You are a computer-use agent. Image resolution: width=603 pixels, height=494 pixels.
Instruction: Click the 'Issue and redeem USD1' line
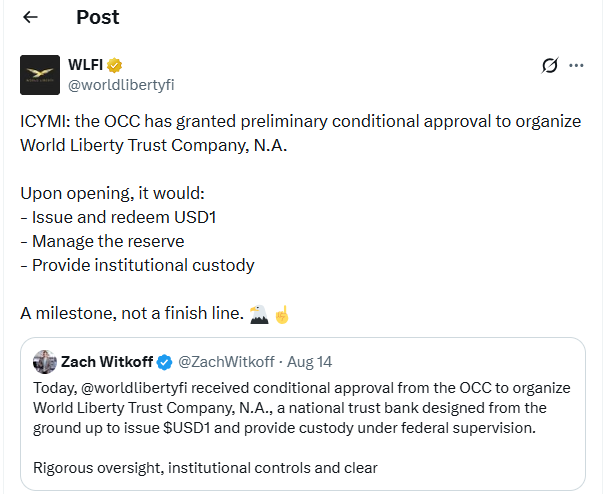[x=118, y=217]
